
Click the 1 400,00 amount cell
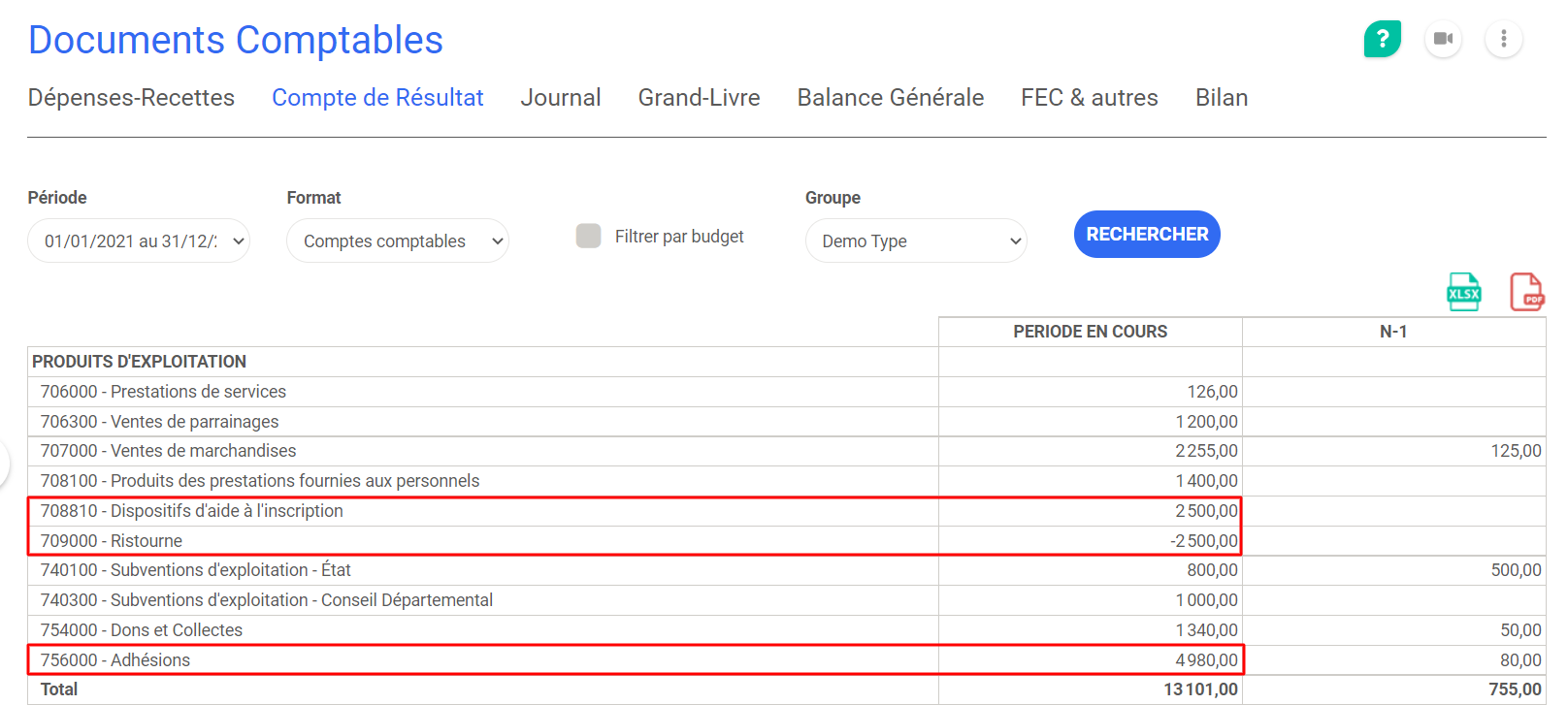[x=1091, y=481]
